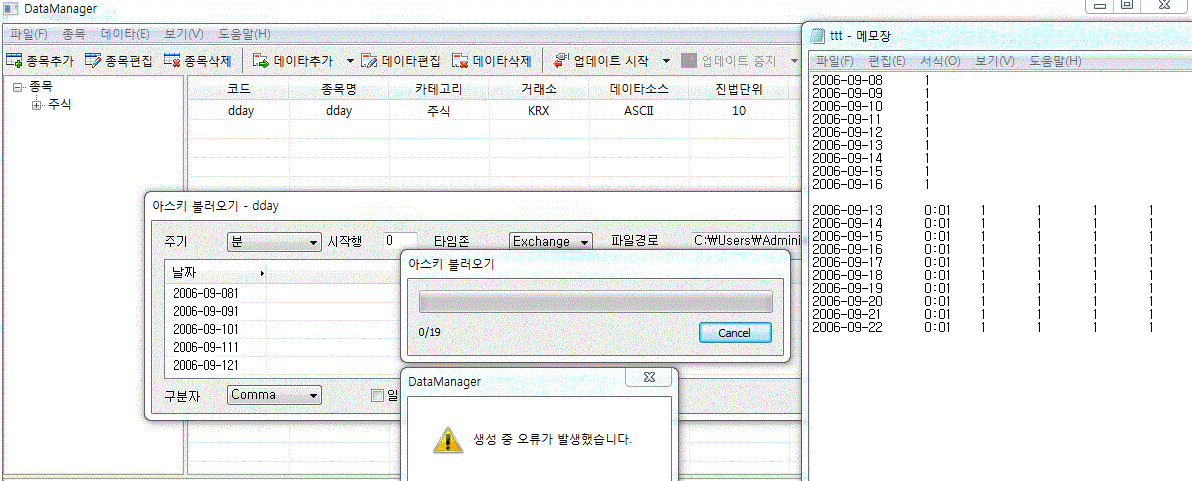
Task: Open the 구분자 dropdown set to Comma
Action: coord(274,395)
